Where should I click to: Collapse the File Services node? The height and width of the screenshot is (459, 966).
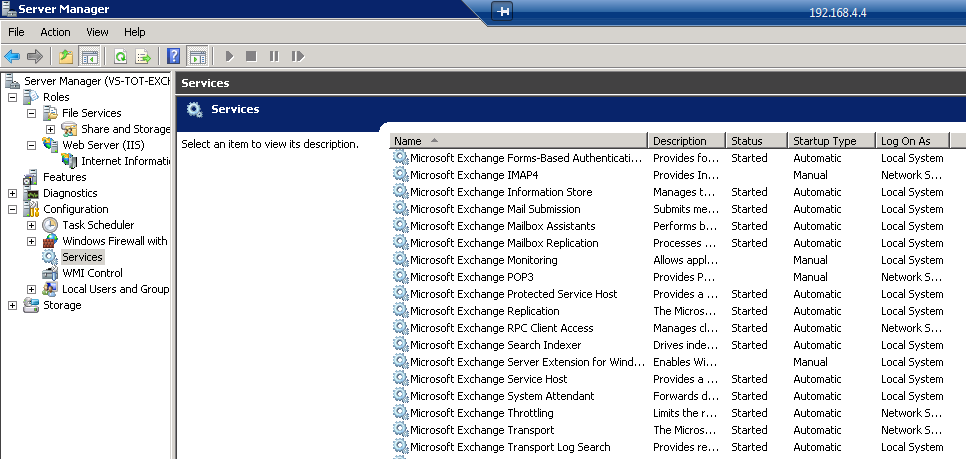coord(31,113)
